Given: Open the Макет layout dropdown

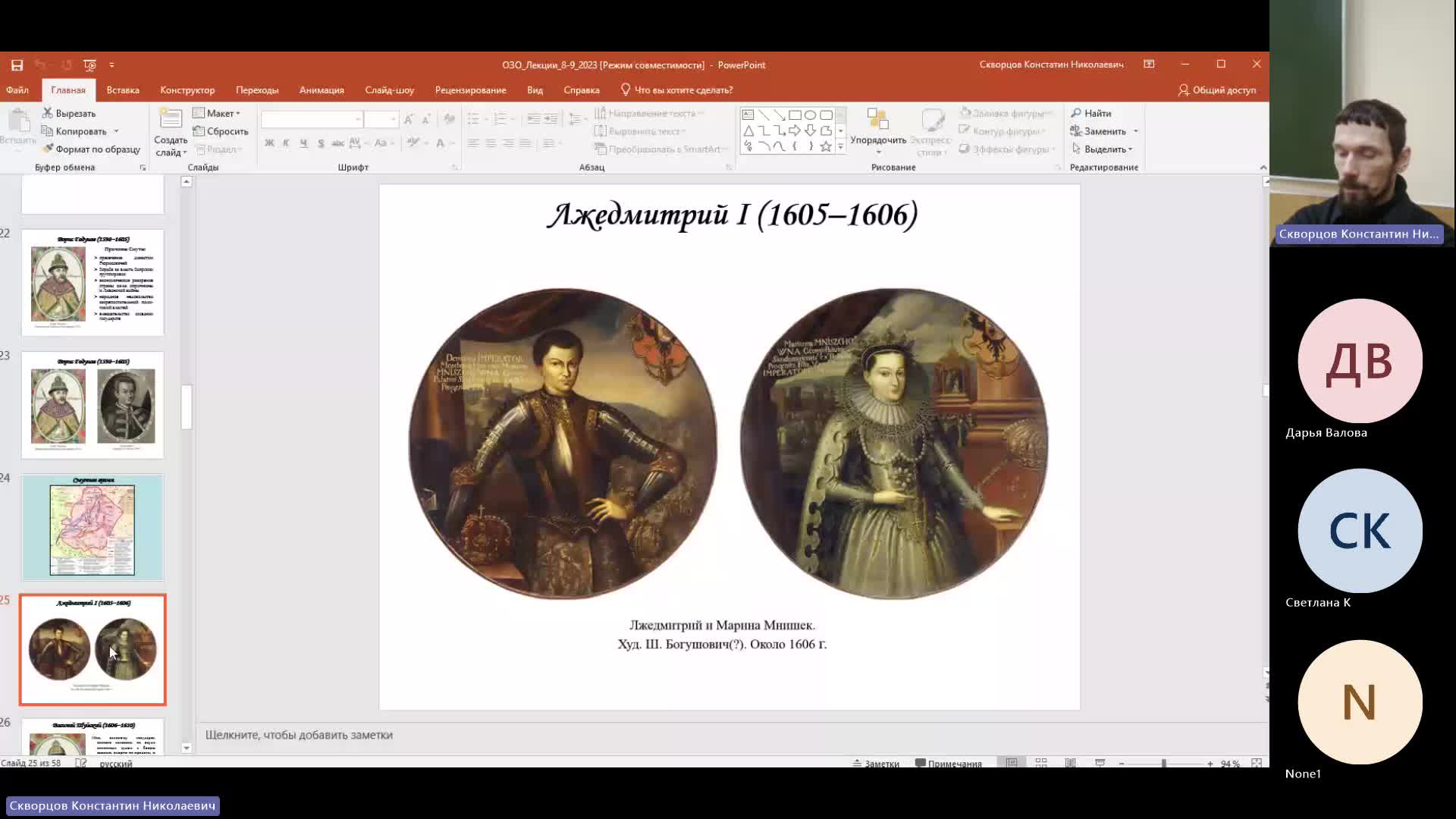Looking at the screenshot, I should click(217, 113).
